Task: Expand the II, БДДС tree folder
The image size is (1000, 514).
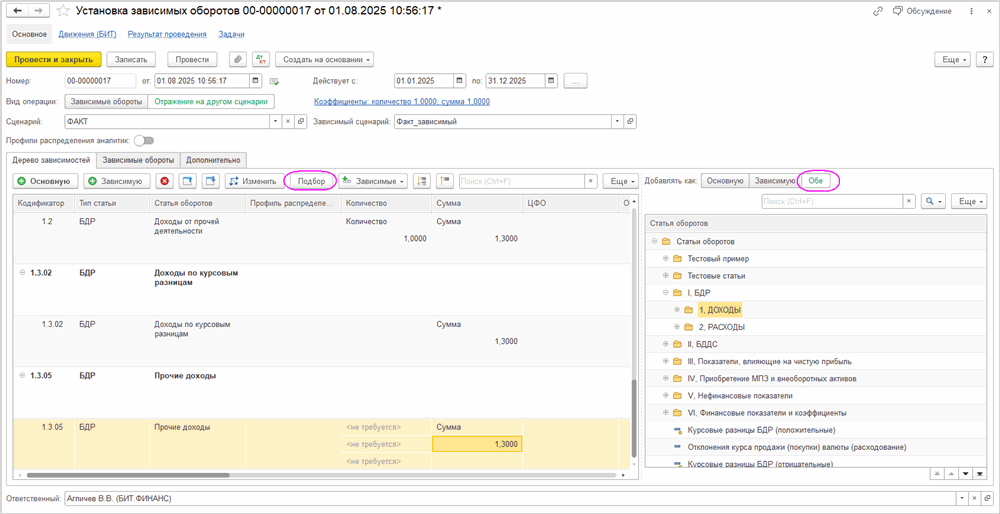Action: click(x=666, y=344)
